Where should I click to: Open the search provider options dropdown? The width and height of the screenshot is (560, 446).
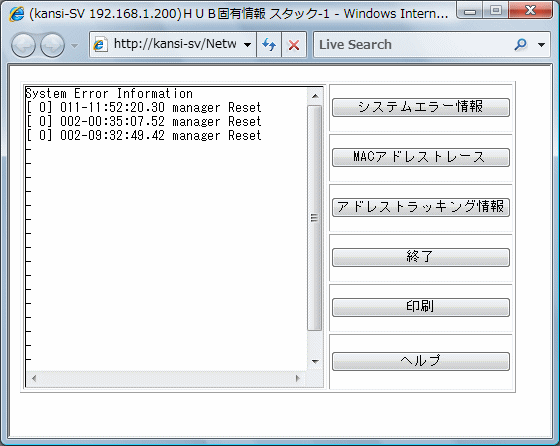point(541,45)
